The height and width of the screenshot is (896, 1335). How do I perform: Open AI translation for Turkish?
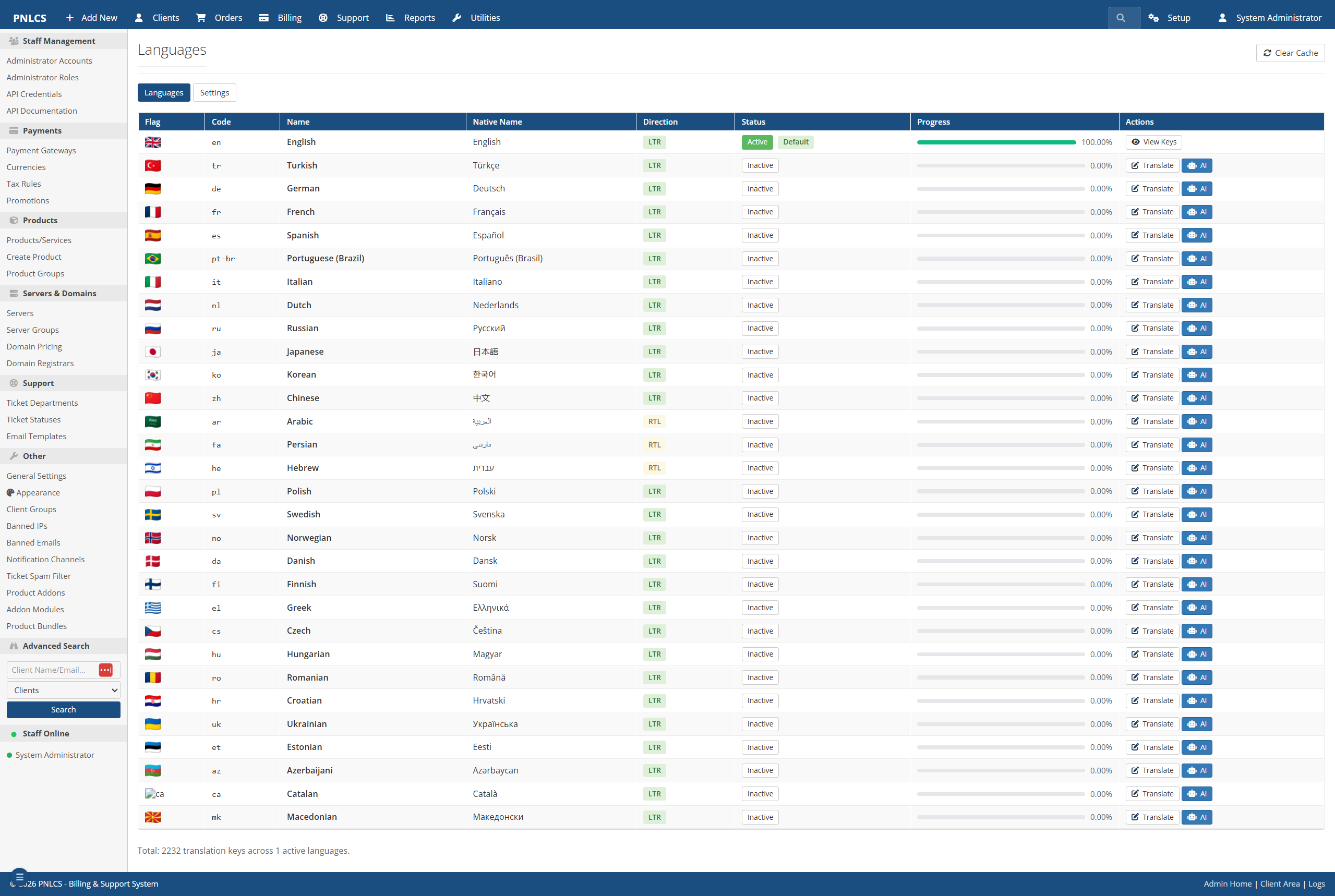tap(1196, 165)
